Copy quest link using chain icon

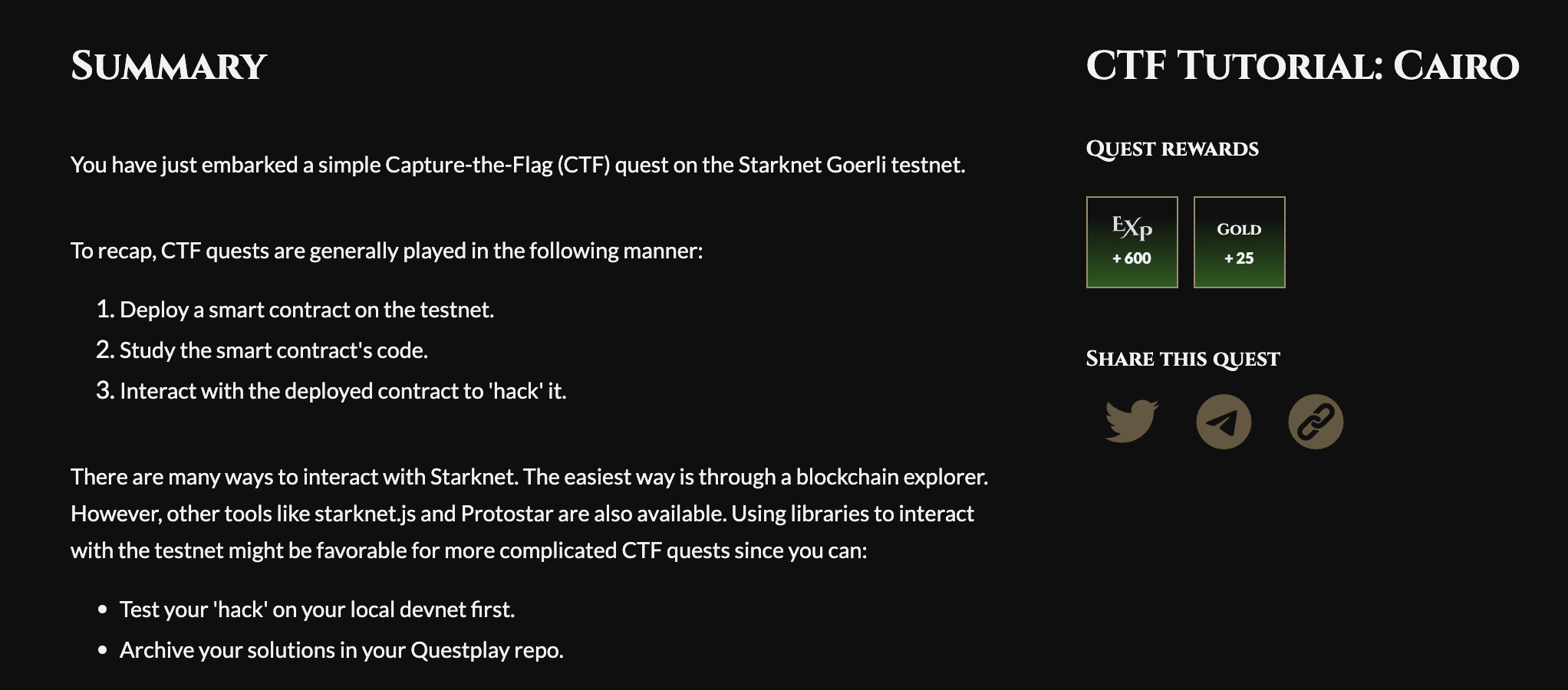tap(1316, 422)
